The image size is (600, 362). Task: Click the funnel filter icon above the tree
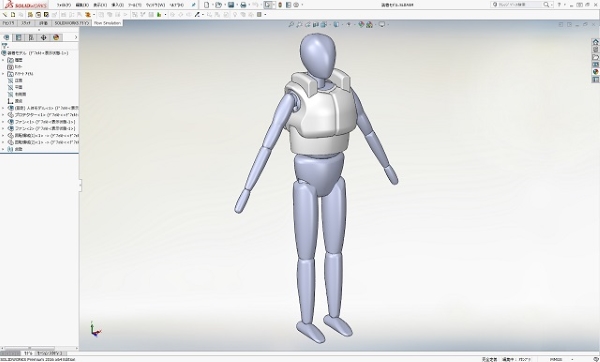coord(5,46)
